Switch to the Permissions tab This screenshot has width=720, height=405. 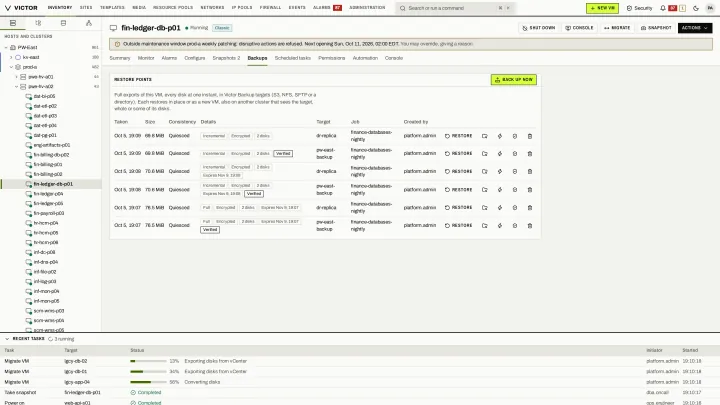[332, 58]
